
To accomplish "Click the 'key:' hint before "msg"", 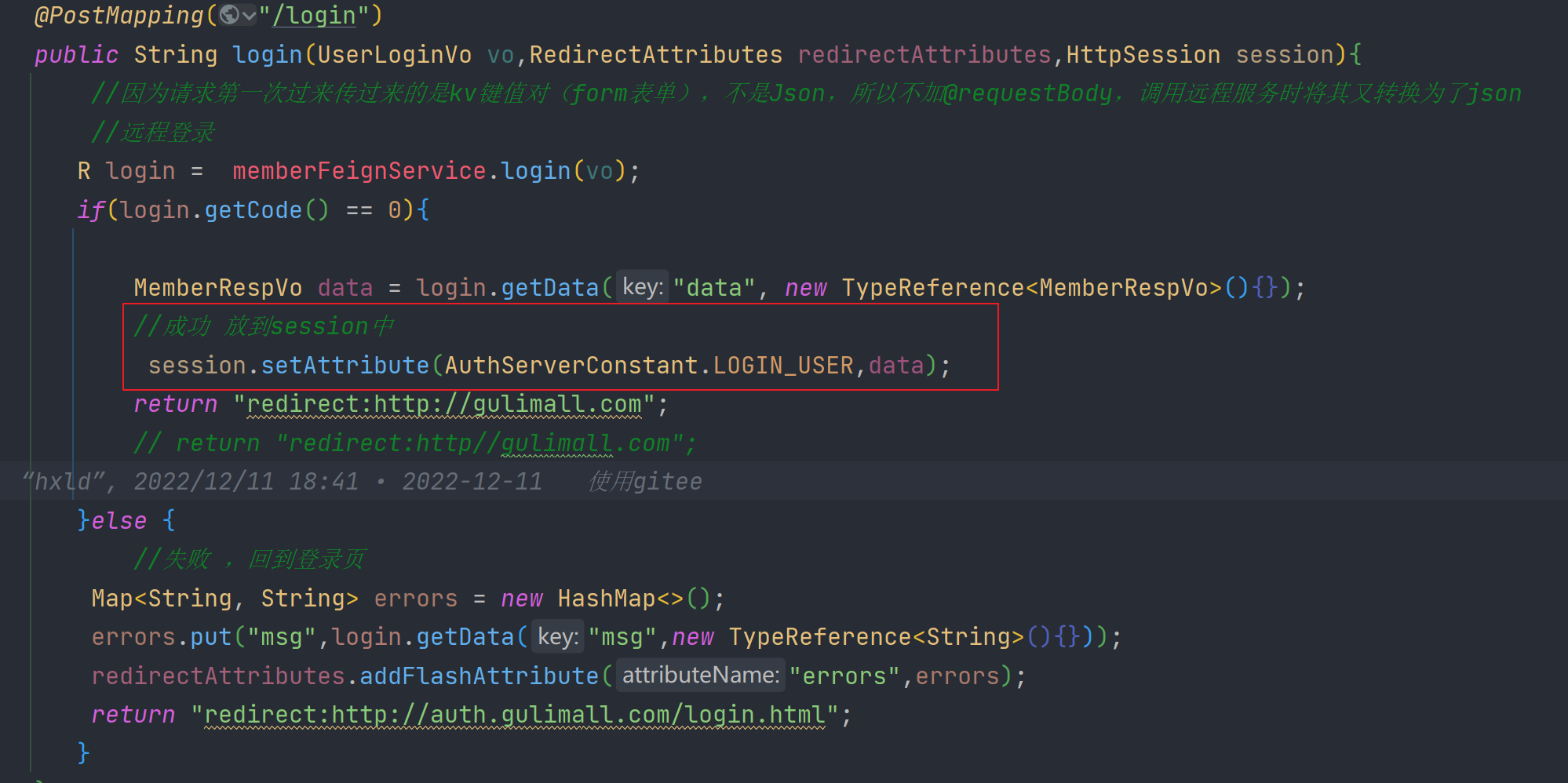I will coord(558,636).
